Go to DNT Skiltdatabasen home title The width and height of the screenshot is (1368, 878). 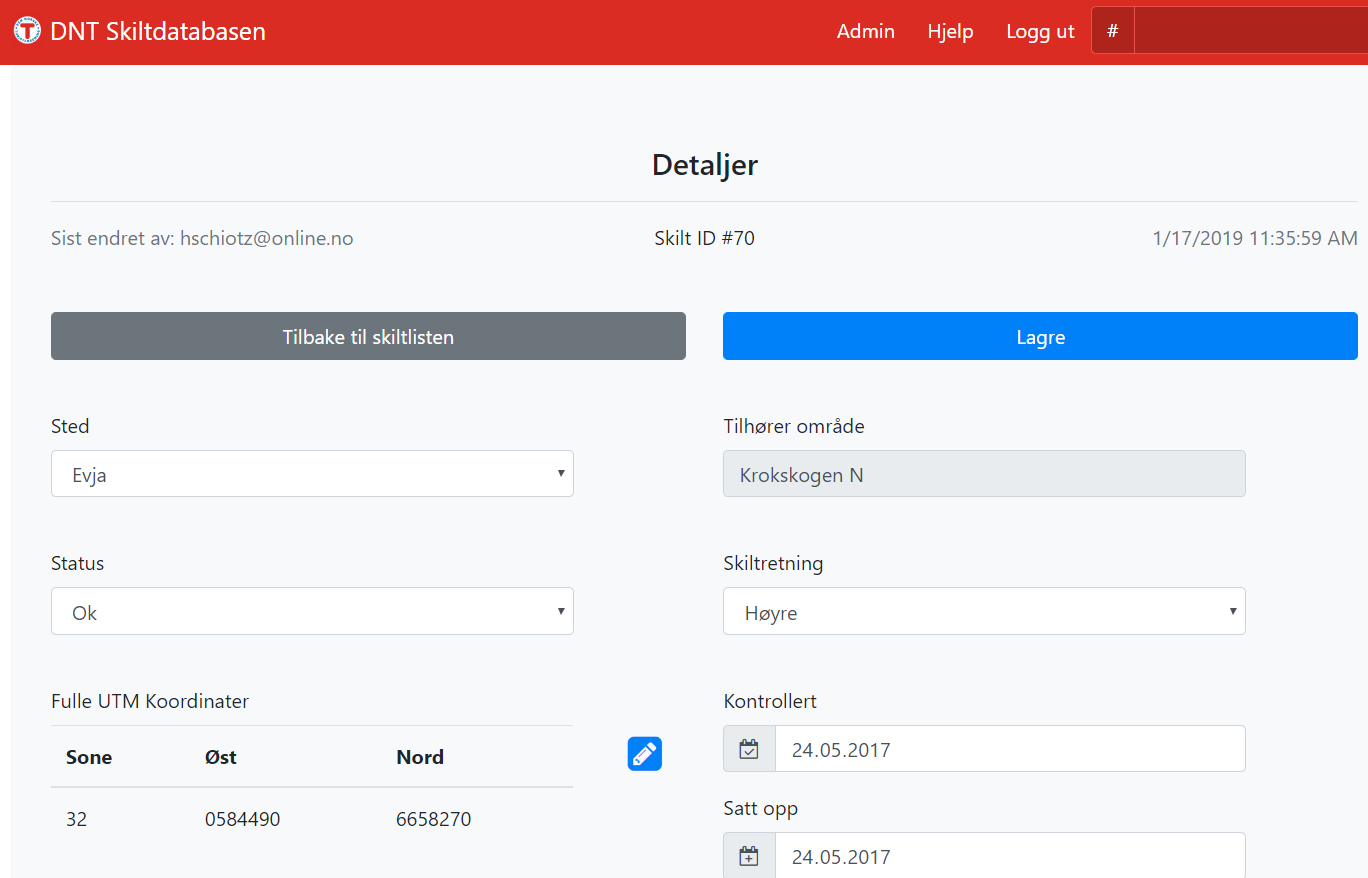coord(158,31)
